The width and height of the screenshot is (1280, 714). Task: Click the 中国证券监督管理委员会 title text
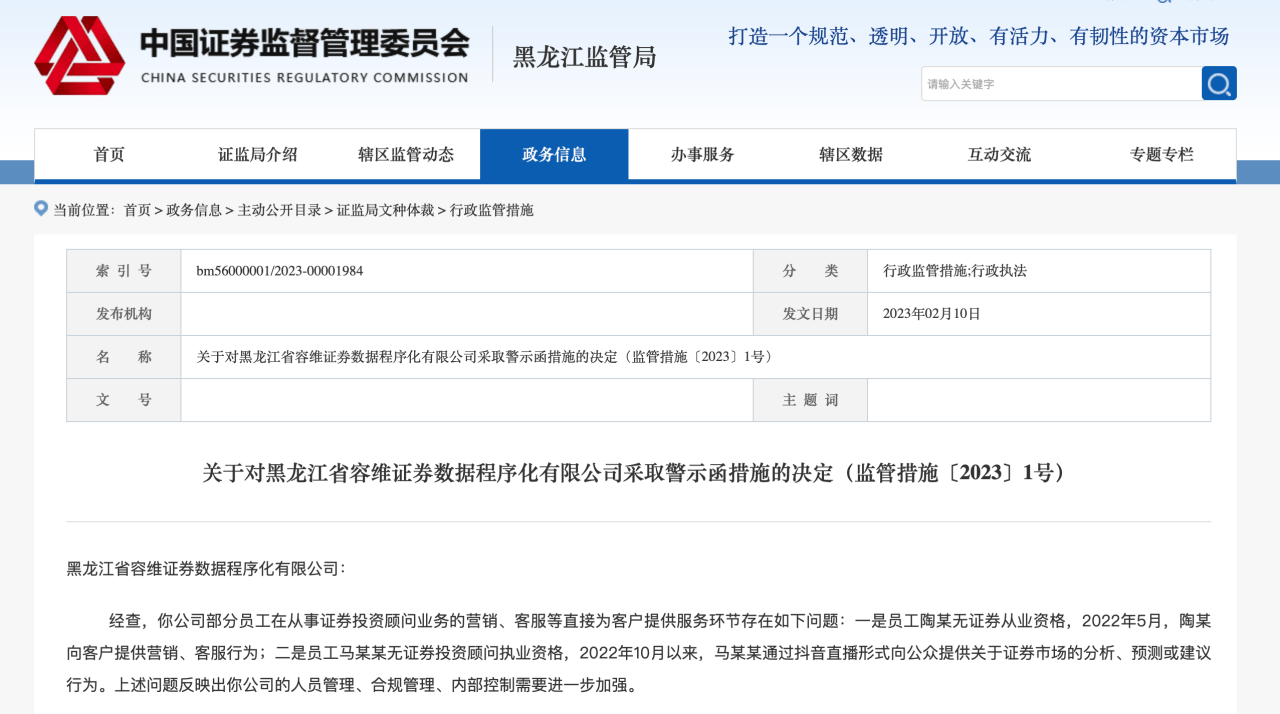[x=304, y=43]
